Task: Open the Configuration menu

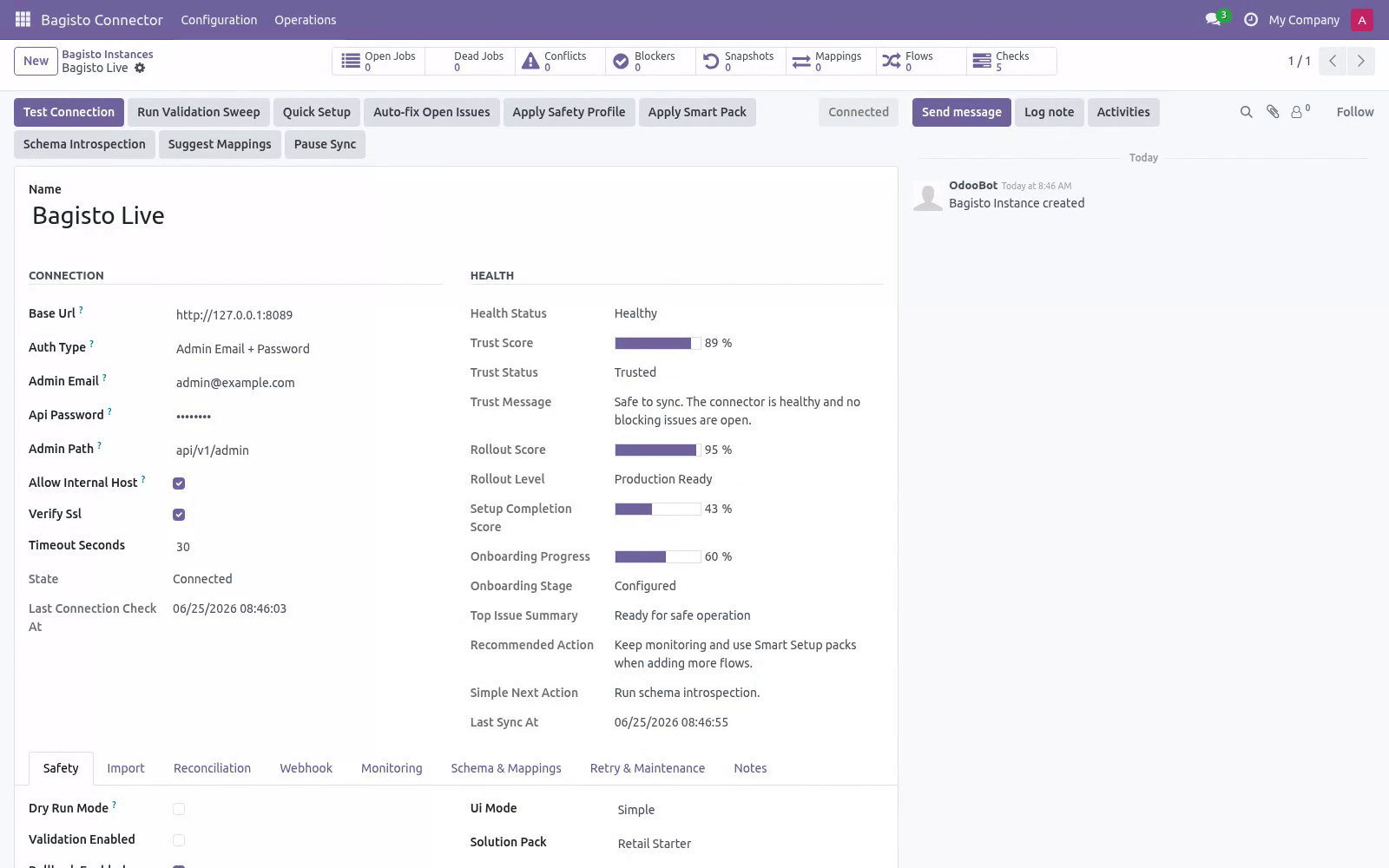Action: 219,19
